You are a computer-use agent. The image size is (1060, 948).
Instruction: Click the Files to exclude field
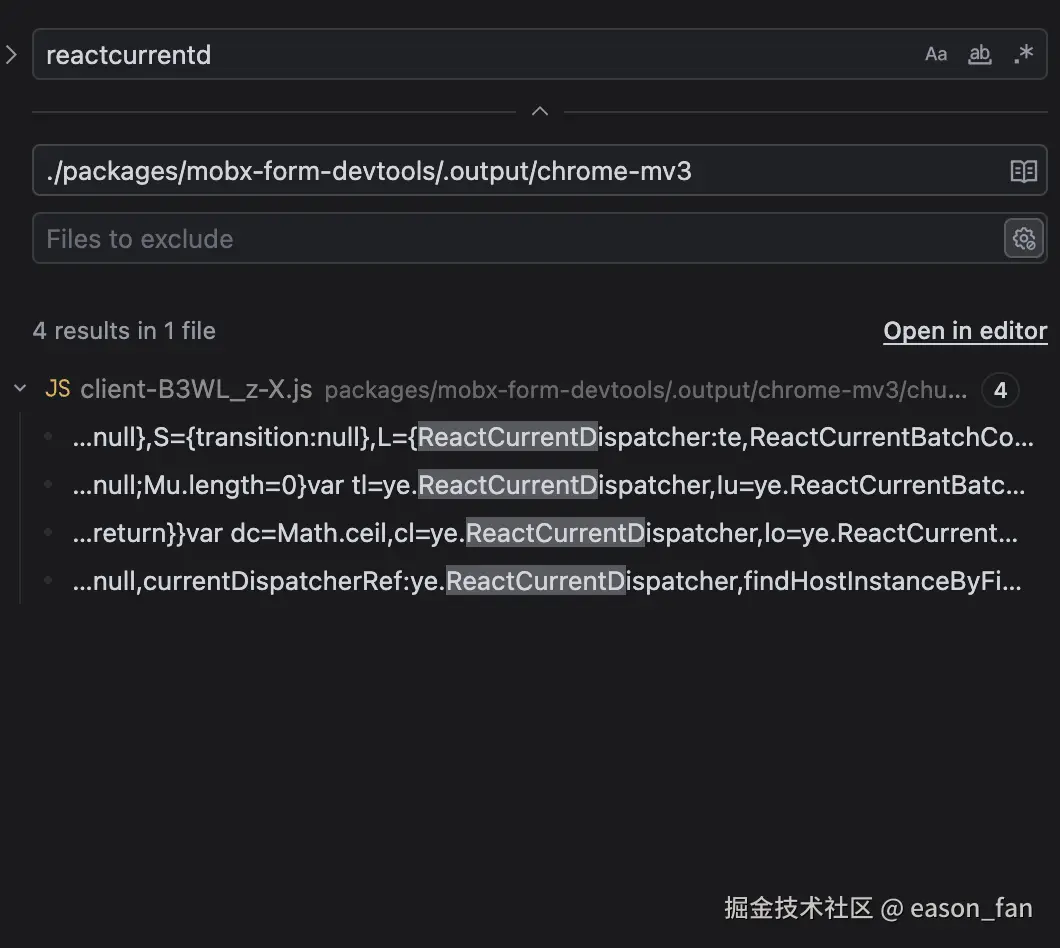tap(510, 239)
